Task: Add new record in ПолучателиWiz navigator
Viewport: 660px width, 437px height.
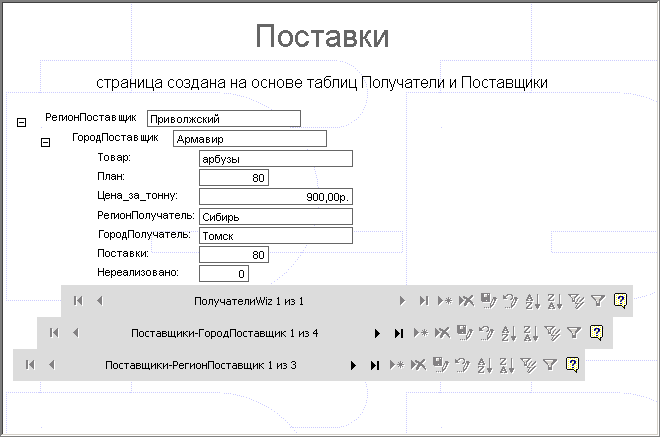Action: 445,301
